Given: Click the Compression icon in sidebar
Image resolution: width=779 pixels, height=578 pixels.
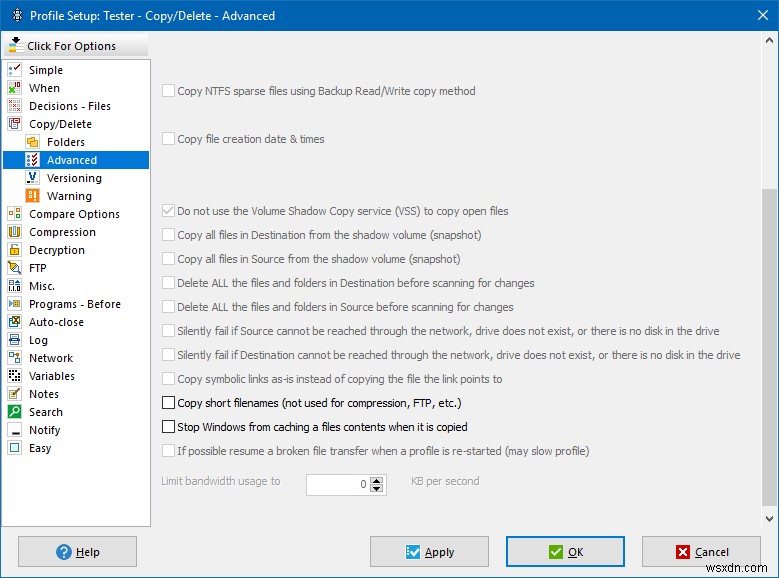Looking at the screenshot, I should point(14,232).
